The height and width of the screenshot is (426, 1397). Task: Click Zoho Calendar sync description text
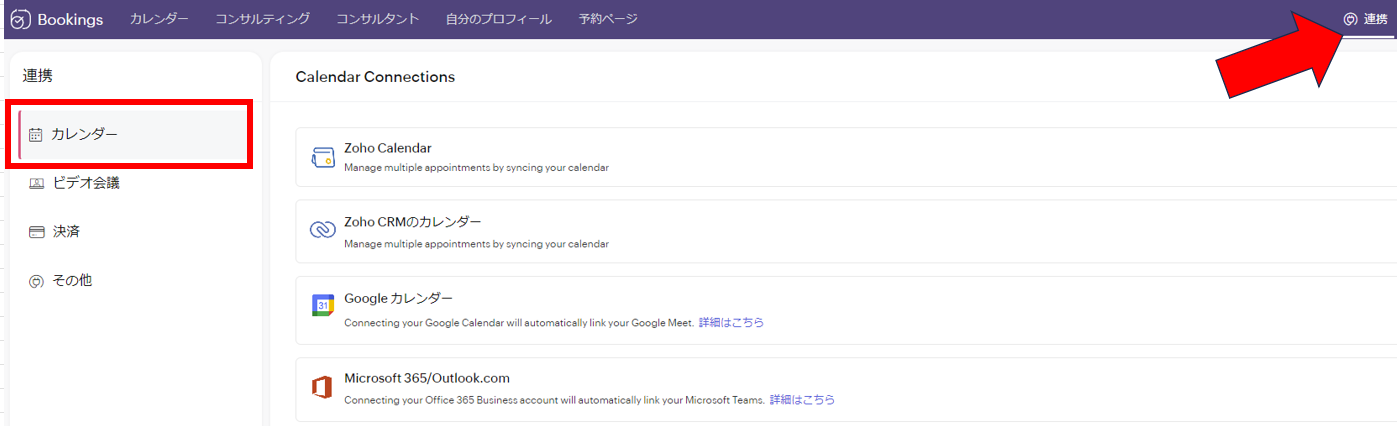476,168
